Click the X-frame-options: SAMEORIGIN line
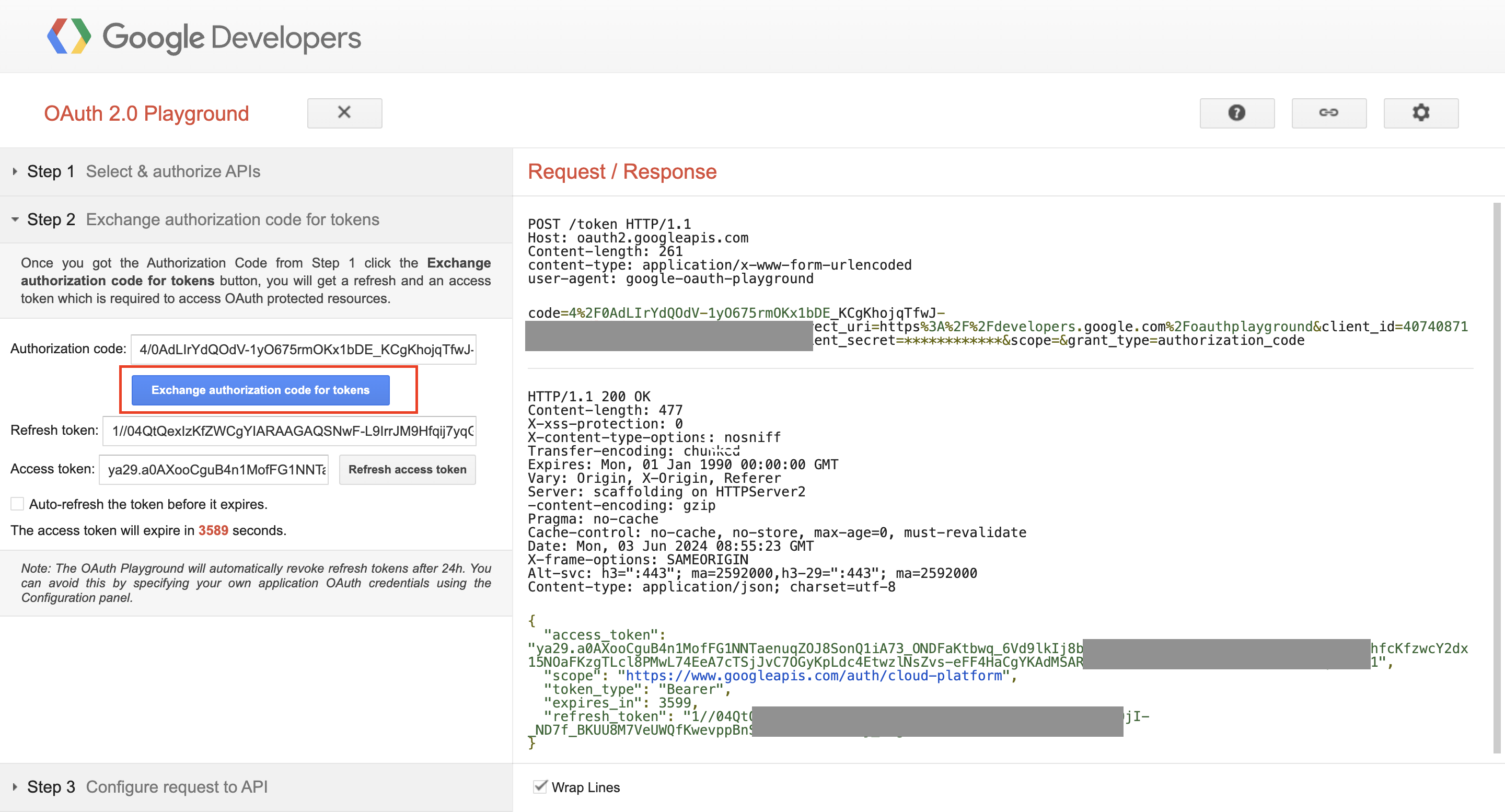Viewport: 1505px width, 812px height. 638,559
